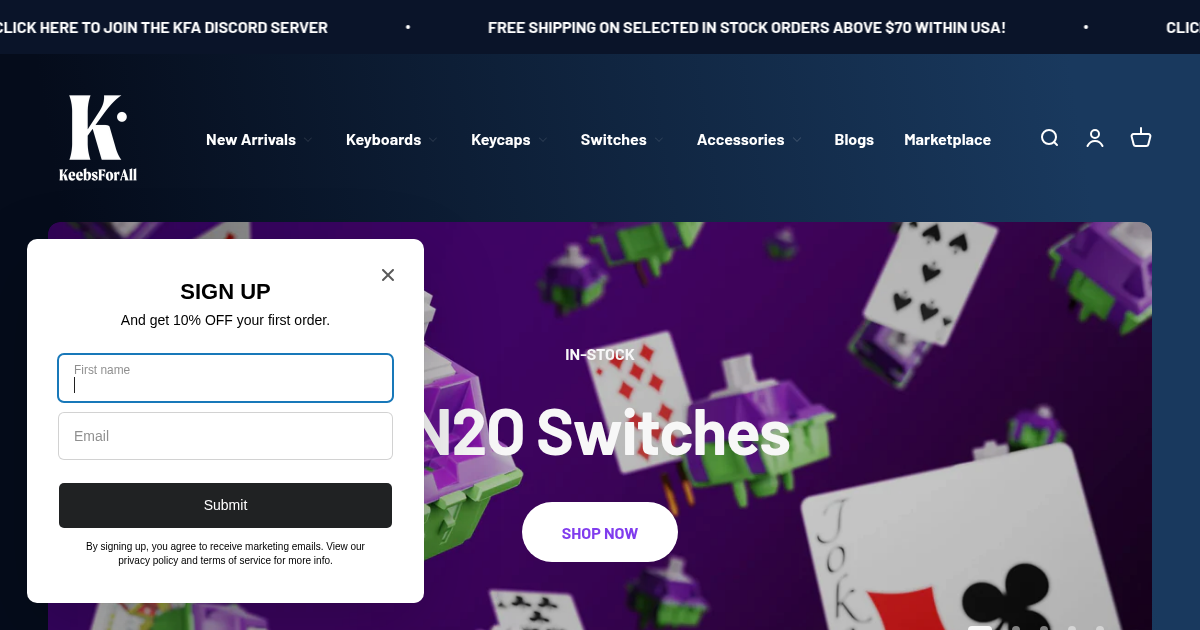This screenshot has height=630, width=1200.
Task: Click the SHOP NOW button
Action: tap(600, 532)
